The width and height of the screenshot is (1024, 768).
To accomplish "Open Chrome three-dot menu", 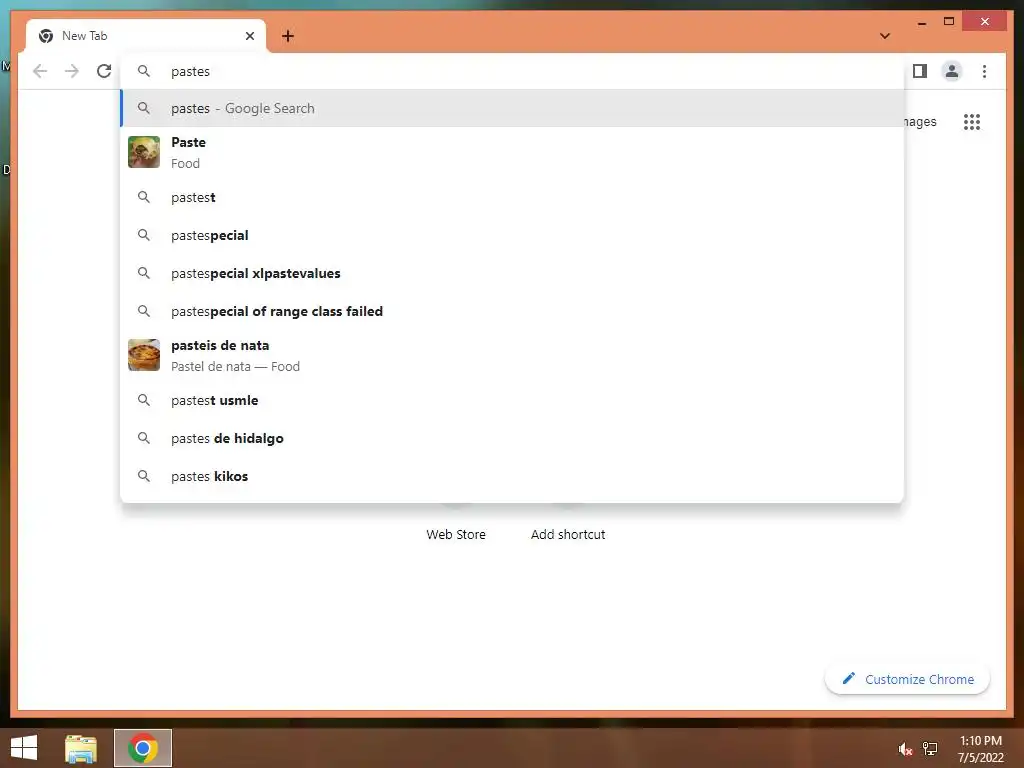I will (x=984, y=71).
